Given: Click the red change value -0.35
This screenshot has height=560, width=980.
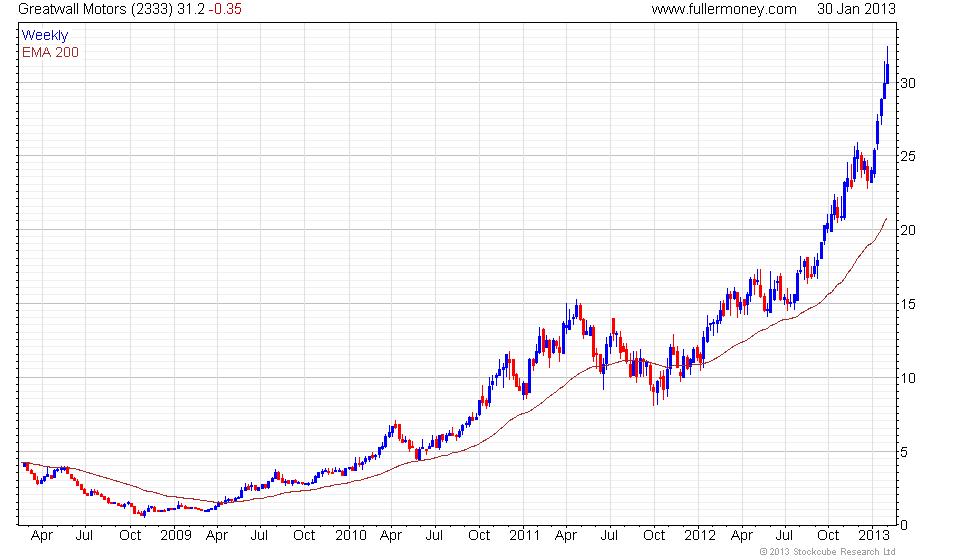Looking at the screenshot, I should pyautogui.click(x=225, y=9).
